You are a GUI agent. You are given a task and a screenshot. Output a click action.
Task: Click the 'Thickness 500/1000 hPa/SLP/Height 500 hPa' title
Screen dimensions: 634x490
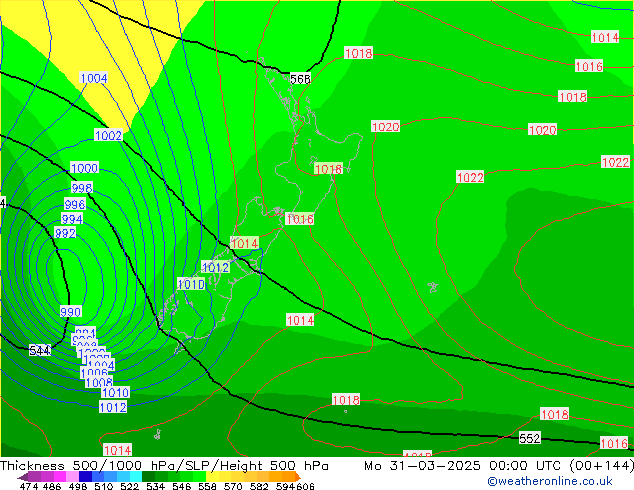tap(164, 466)
